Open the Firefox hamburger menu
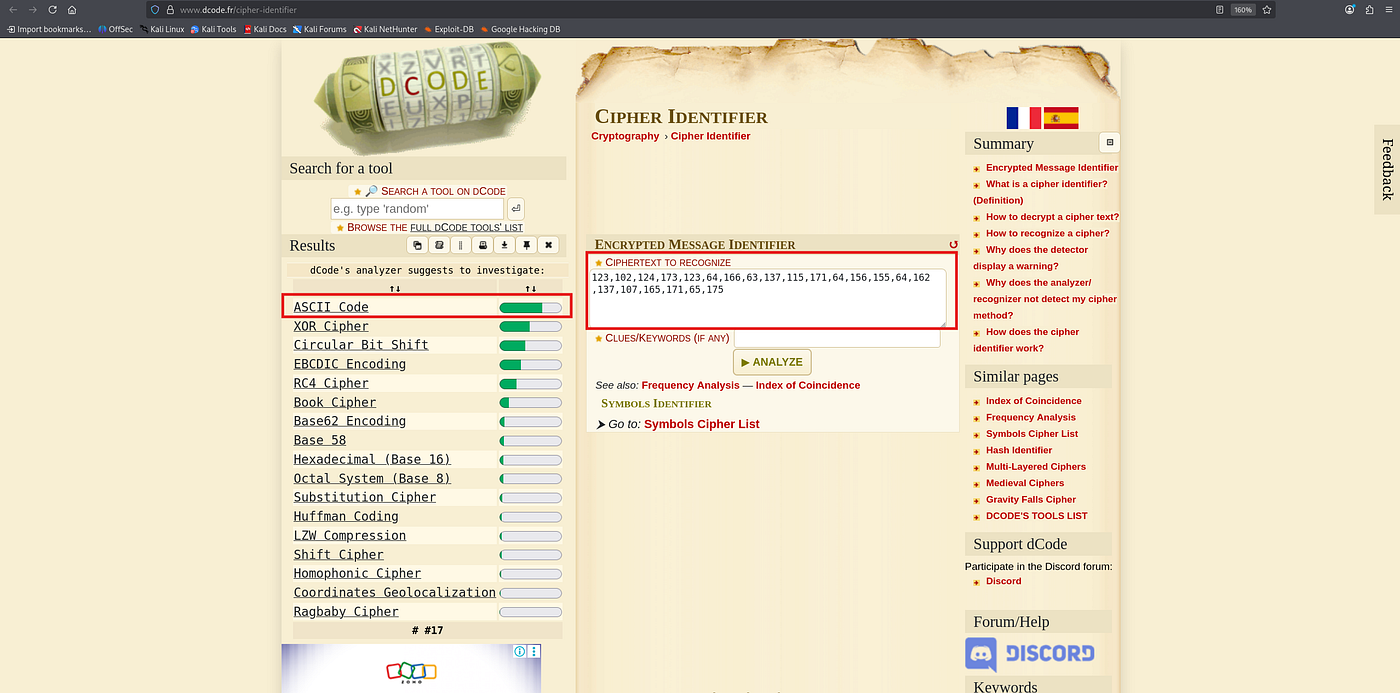This screenshot has width=1400, height=693. tap(1388, 9)
